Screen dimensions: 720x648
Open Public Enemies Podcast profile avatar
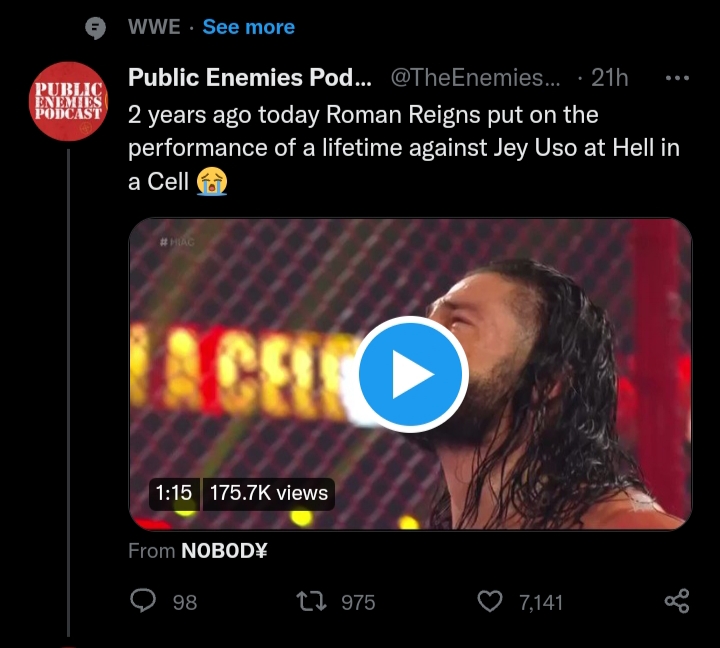68,101
